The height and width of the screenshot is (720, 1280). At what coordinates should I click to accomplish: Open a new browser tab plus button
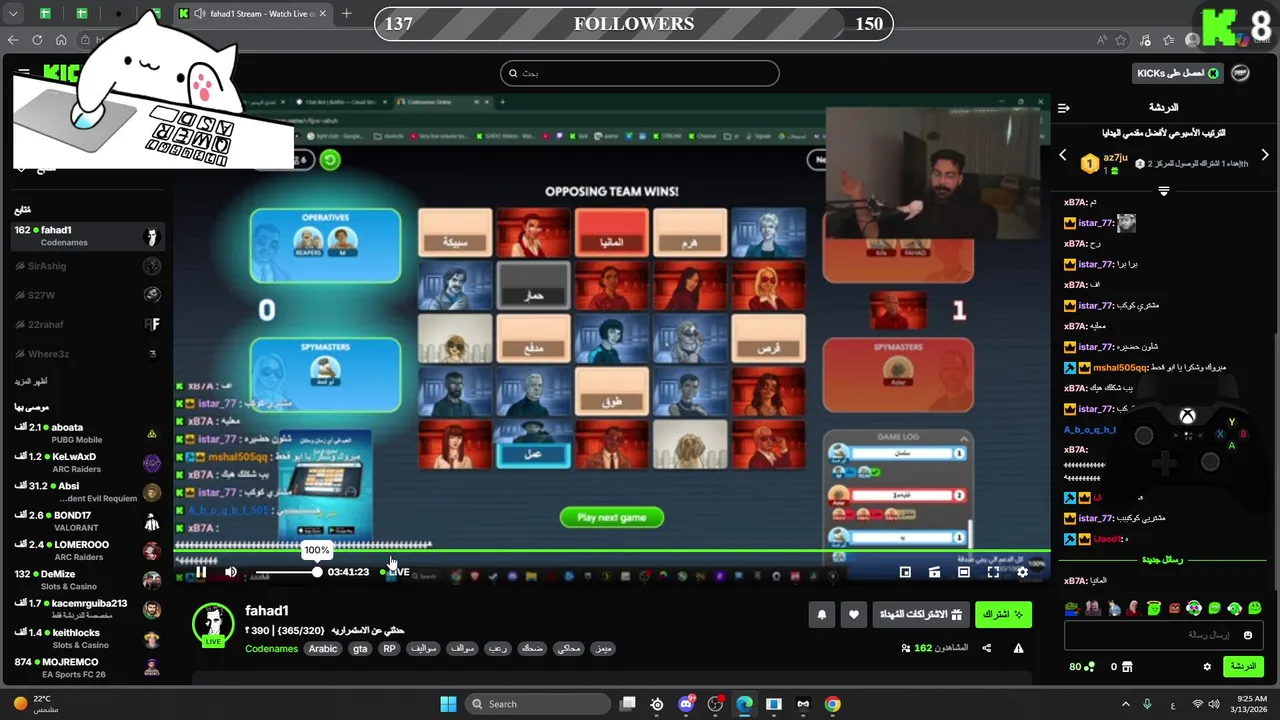[347, 14]
